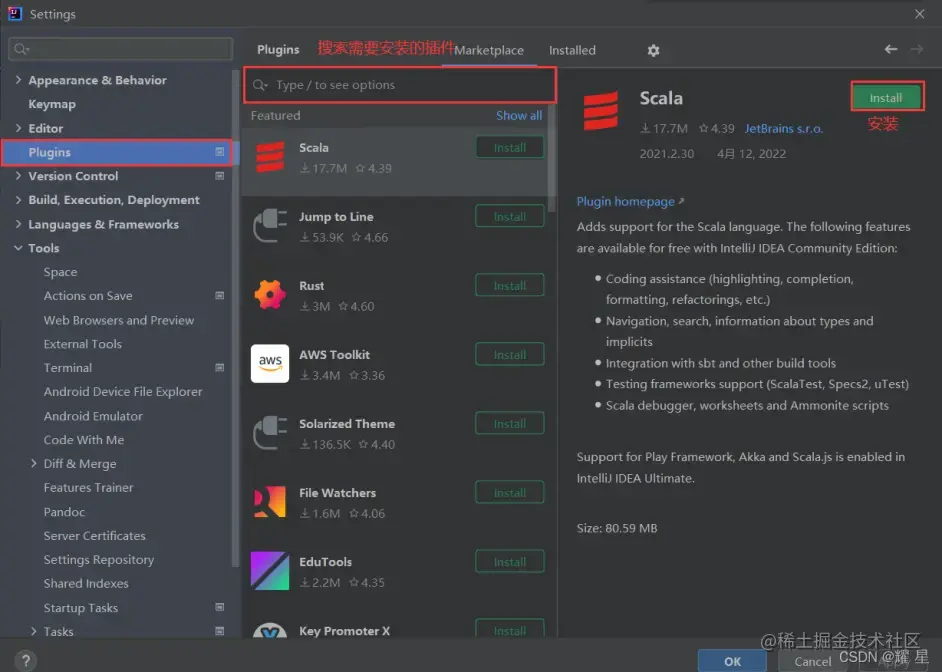
Task: Expand the Editor settings section
Action: coord(18,128)
